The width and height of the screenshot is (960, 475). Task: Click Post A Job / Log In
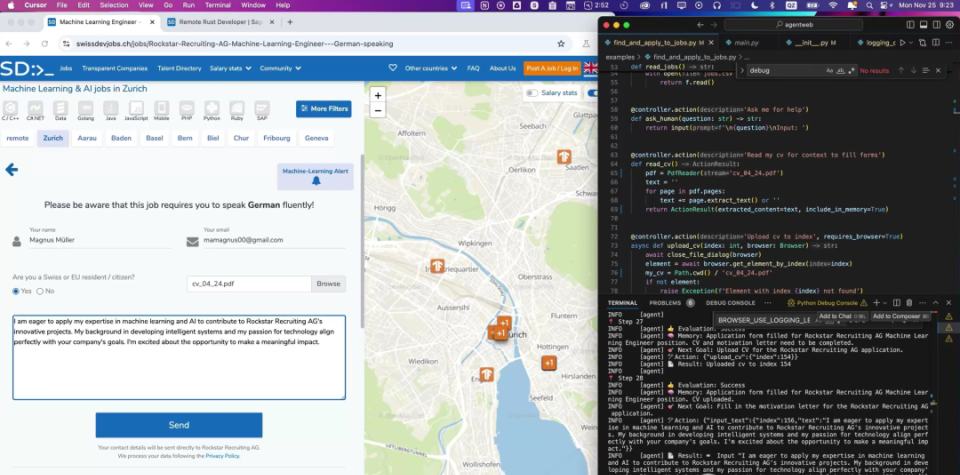click(552, 68)
